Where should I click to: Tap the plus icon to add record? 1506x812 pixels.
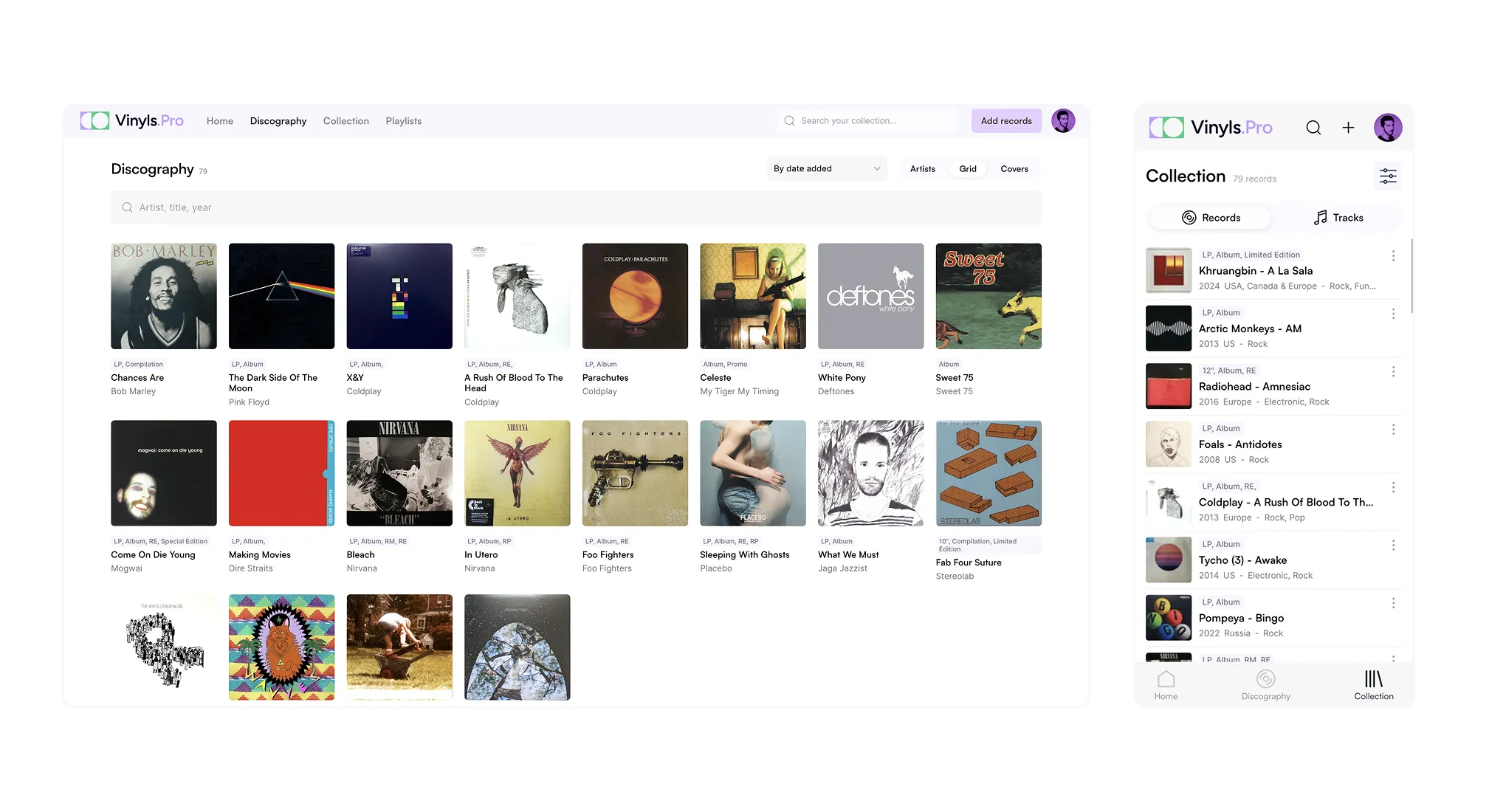(x=1348, y=128)
